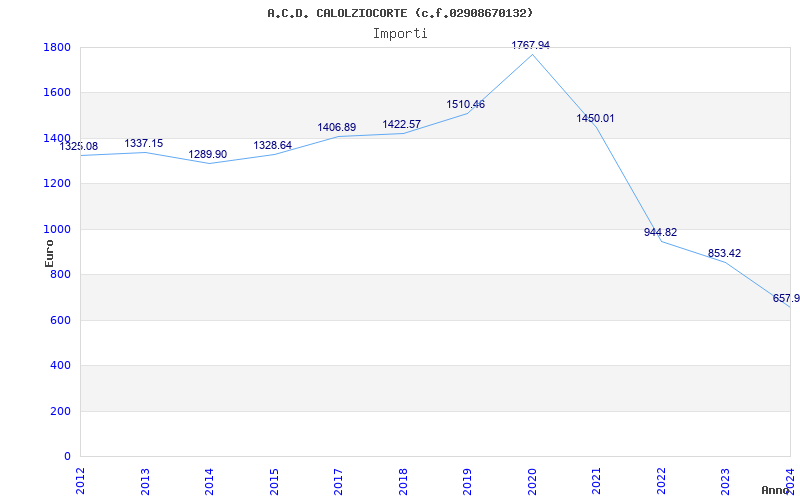Screen dimensions: 800x500
Task: Click the 2017 x-axis year label
Action: coord(338,480)
